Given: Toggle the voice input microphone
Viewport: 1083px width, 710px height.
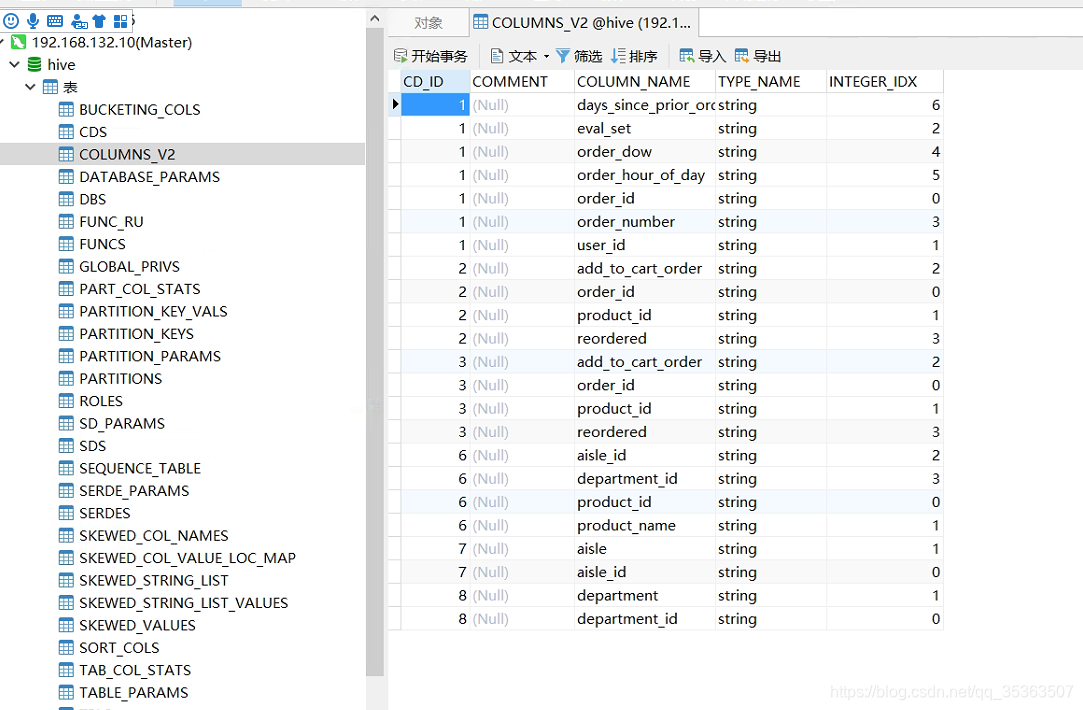Looking at the screenshot, I should click(x=34, y=20).
